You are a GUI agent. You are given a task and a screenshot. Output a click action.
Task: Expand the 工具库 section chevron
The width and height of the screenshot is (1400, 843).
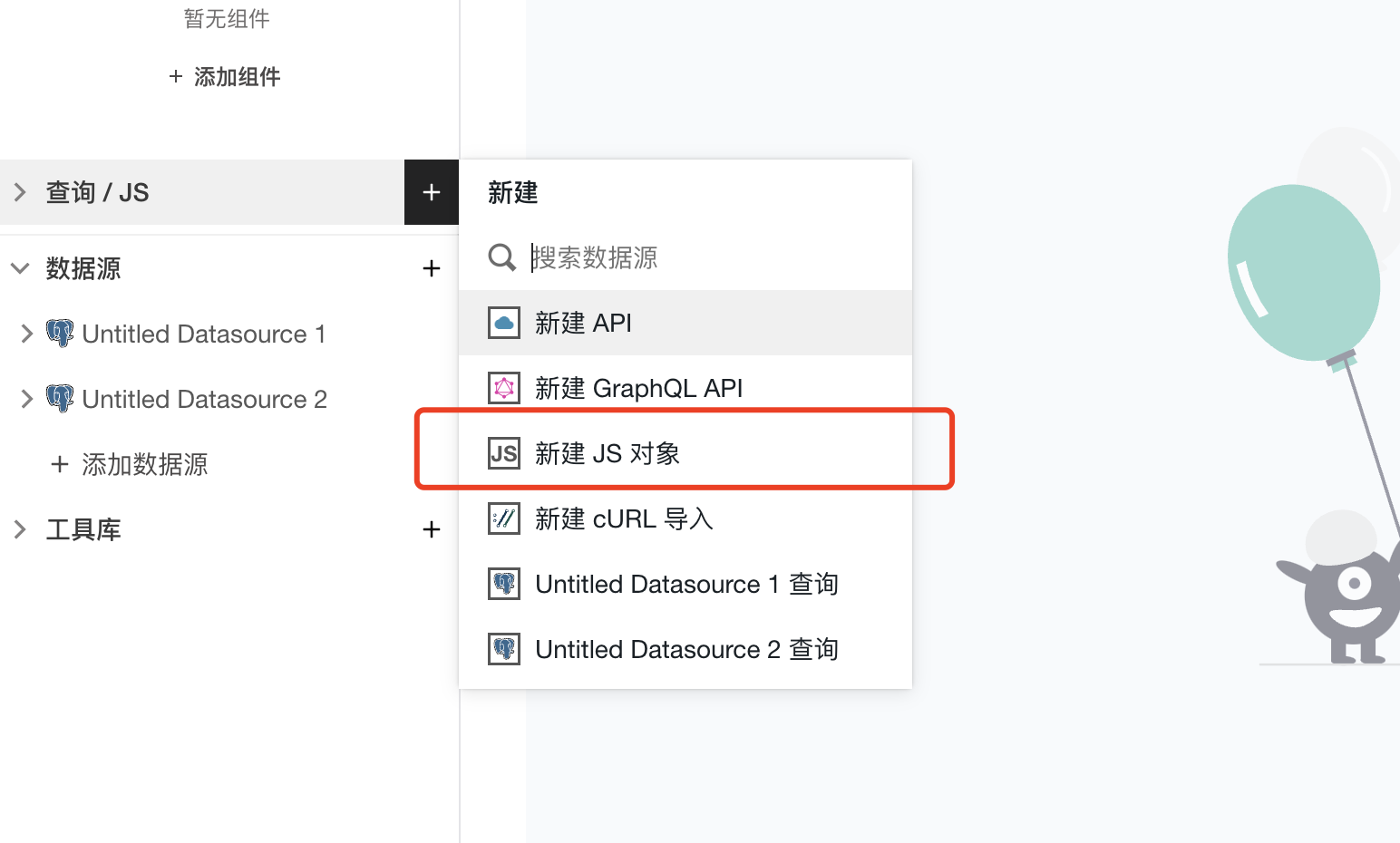(x=20, y=529)
